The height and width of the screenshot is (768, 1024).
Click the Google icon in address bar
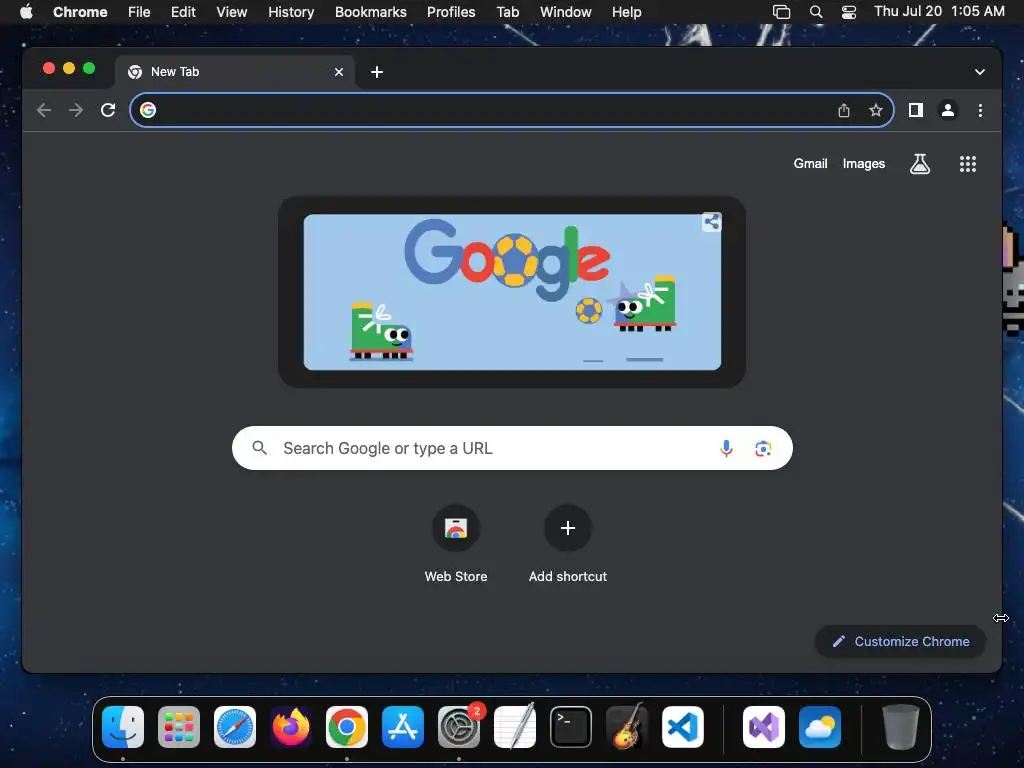click(x=148, y=110)
